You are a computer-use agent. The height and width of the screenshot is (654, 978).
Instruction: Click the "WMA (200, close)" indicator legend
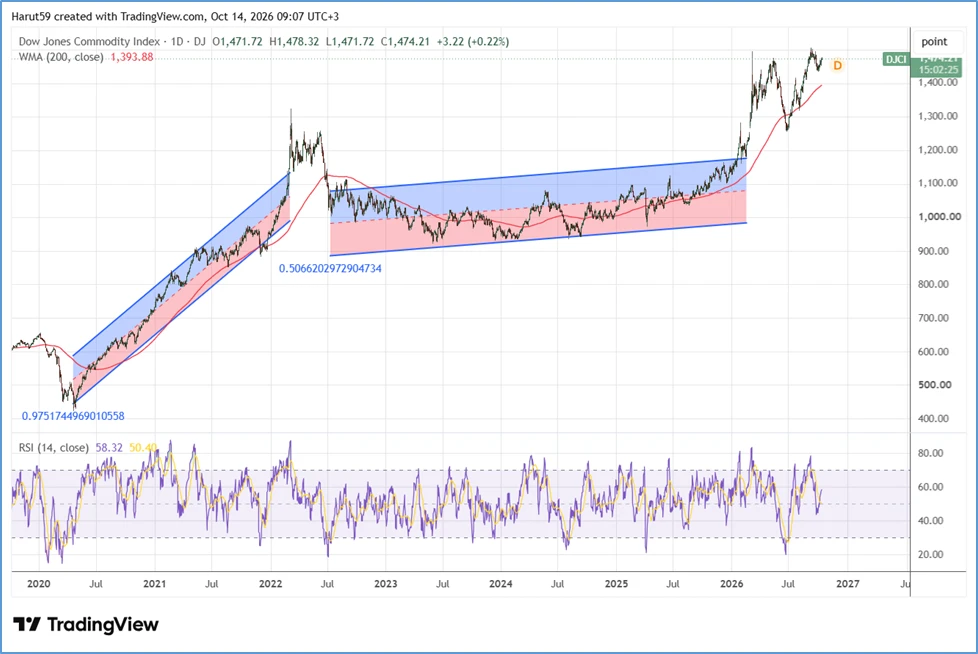coord(61,57)
